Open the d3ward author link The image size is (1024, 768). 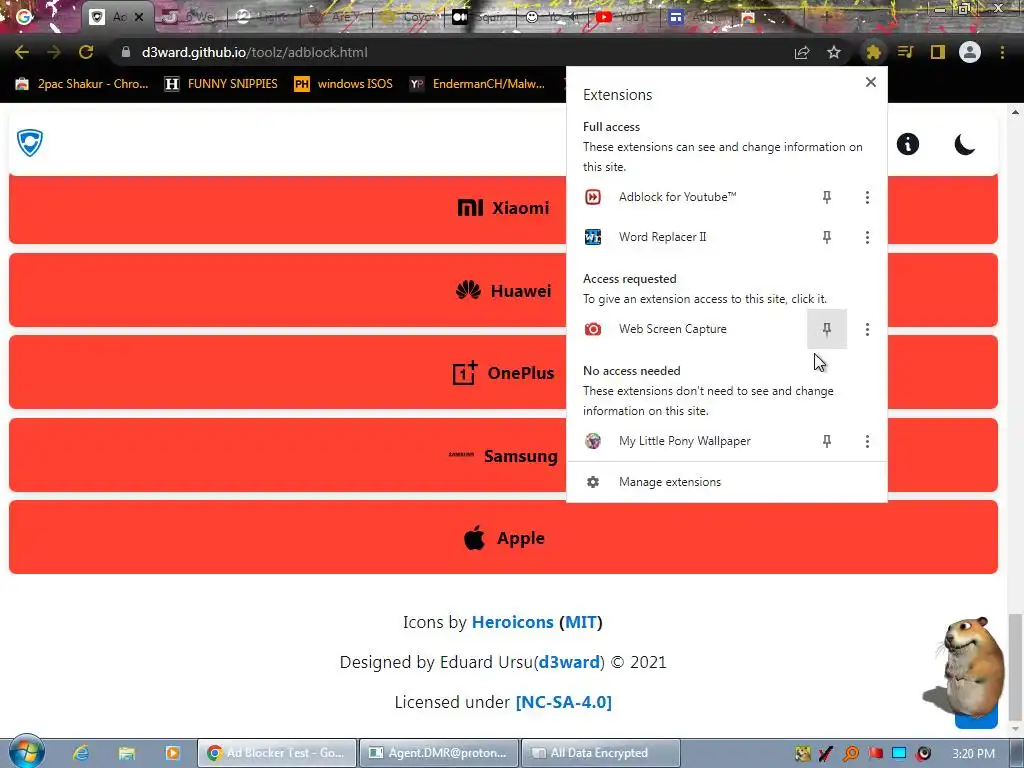tap(569, 662)
